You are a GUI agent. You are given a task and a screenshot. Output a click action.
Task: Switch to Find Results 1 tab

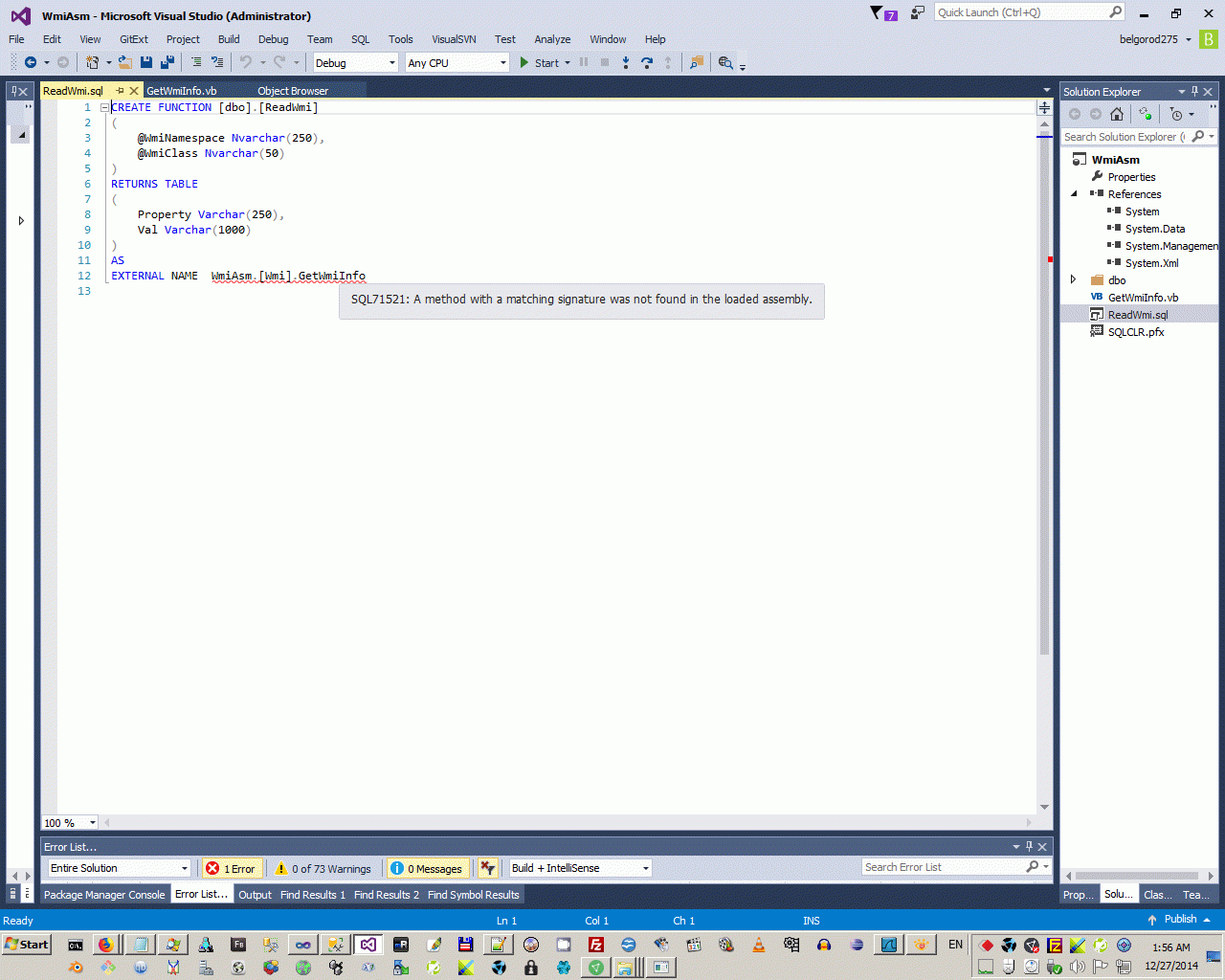313,895
